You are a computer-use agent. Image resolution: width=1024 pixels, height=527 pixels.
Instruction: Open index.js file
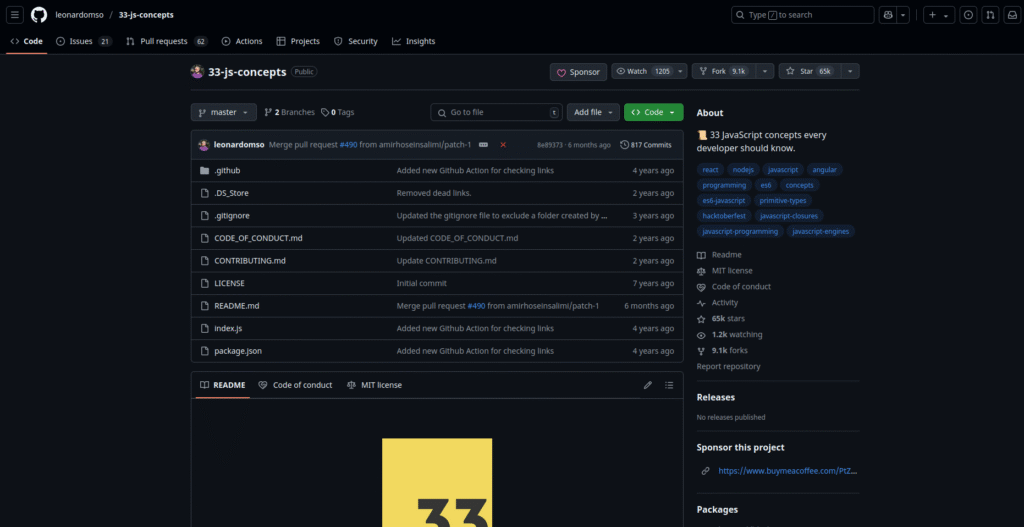228,328
